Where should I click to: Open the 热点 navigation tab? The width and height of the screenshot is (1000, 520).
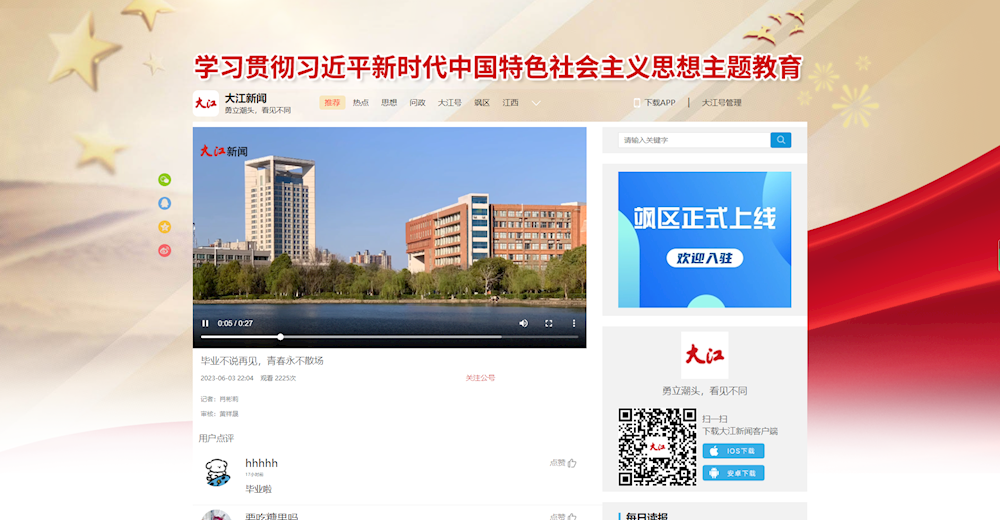click(x=361, y=103)
